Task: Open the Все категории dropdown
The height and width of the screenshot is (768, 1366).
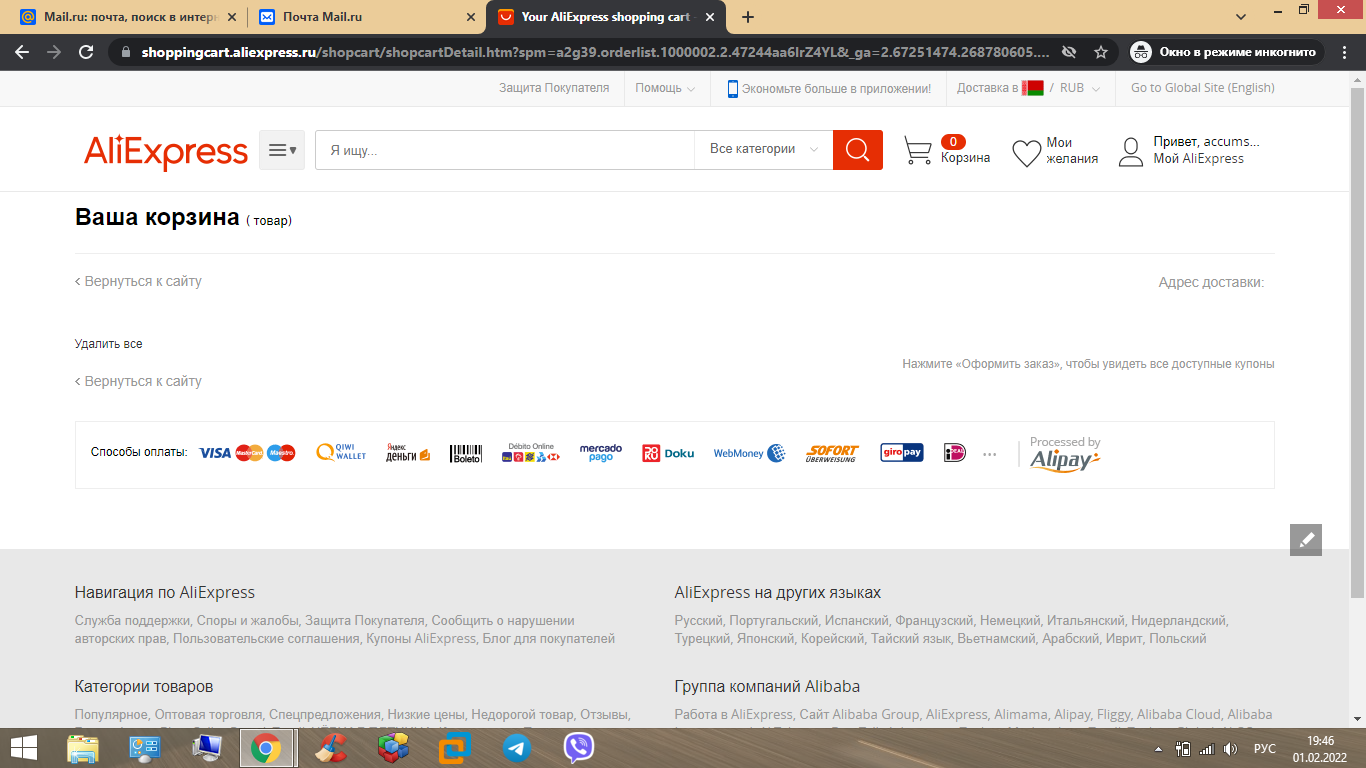Action: (764, 149)
